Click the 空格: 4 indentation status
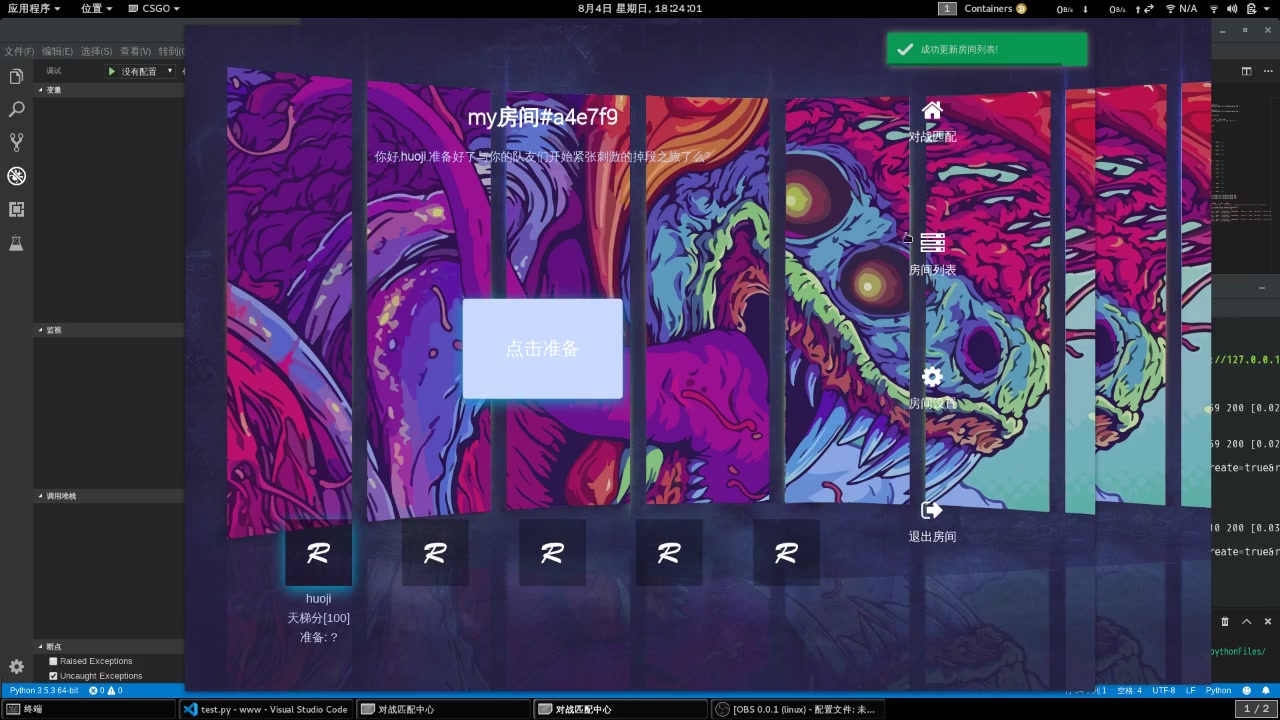The height and width of the screenshot is (720, 1280). pos(1129,690)
